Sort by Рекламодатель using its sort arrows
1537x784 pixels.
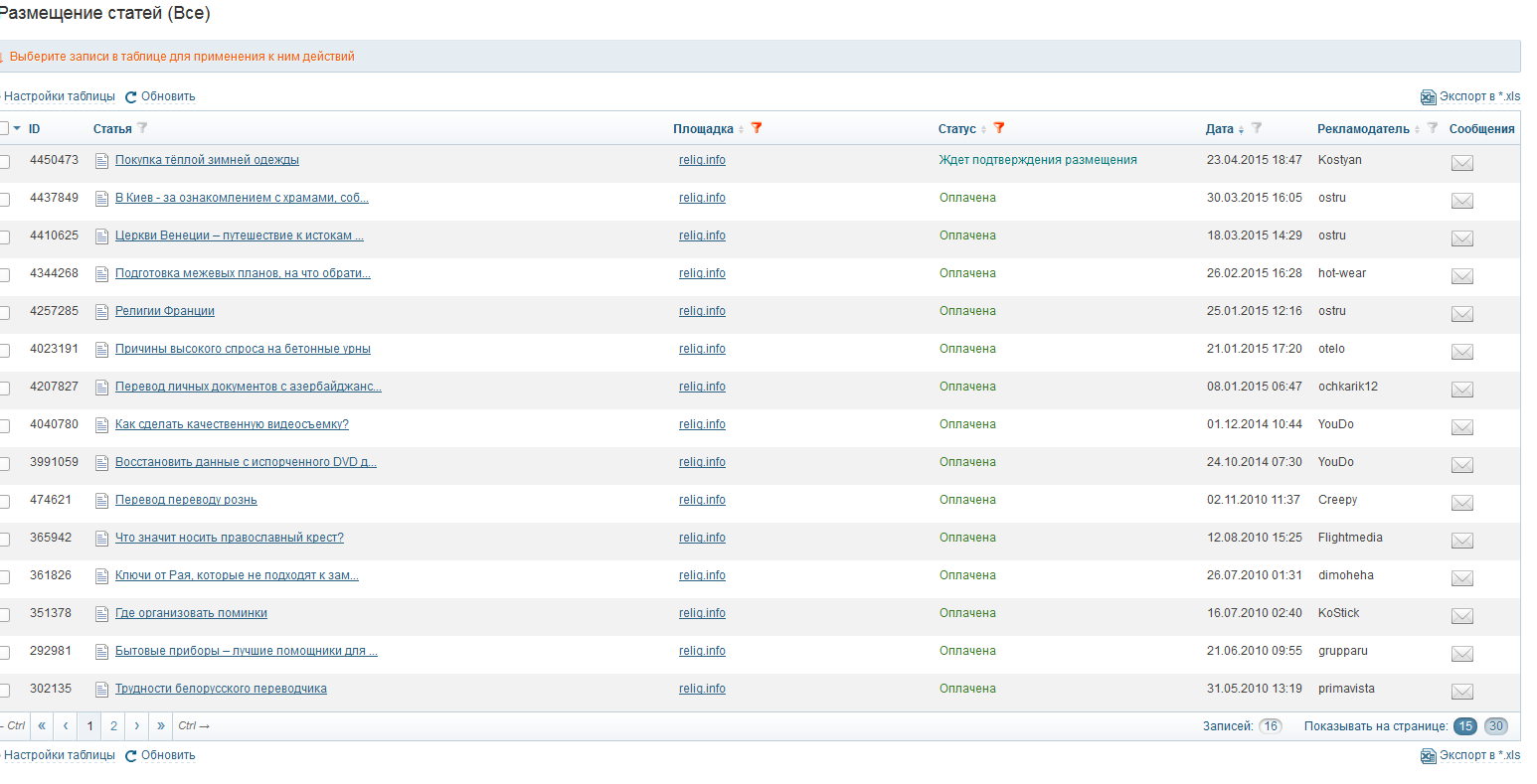coord(1417,130)
